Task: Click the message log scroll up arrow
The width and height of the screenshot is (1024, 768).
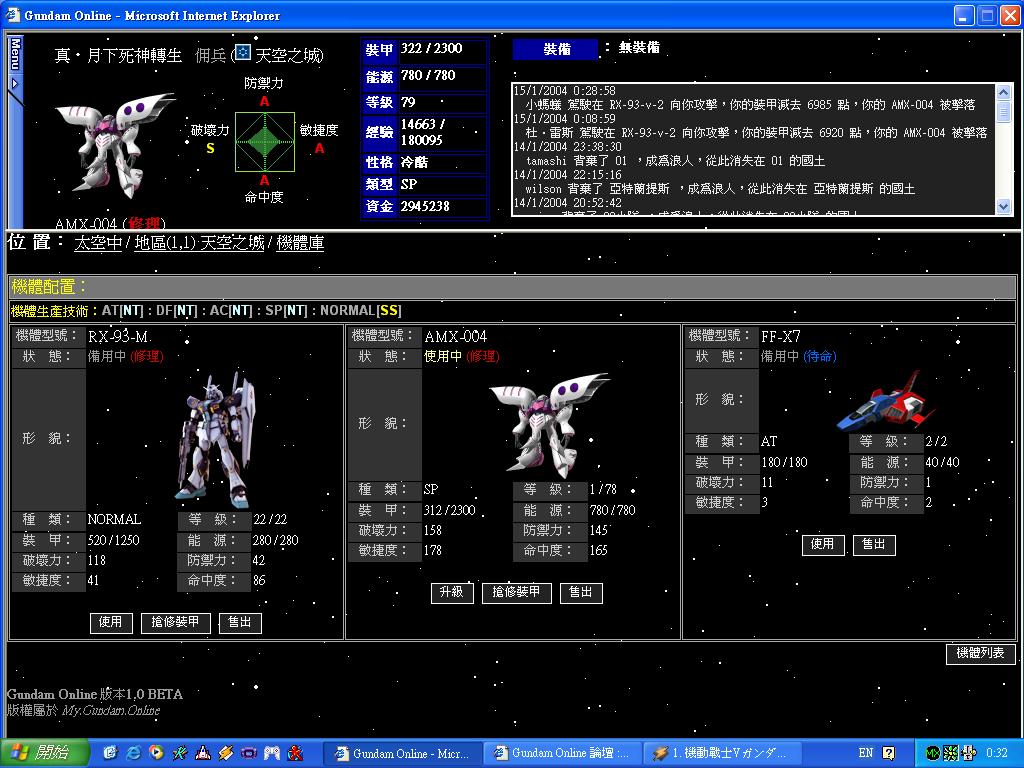Action: pyautogui.click(x=1004, y=92)
